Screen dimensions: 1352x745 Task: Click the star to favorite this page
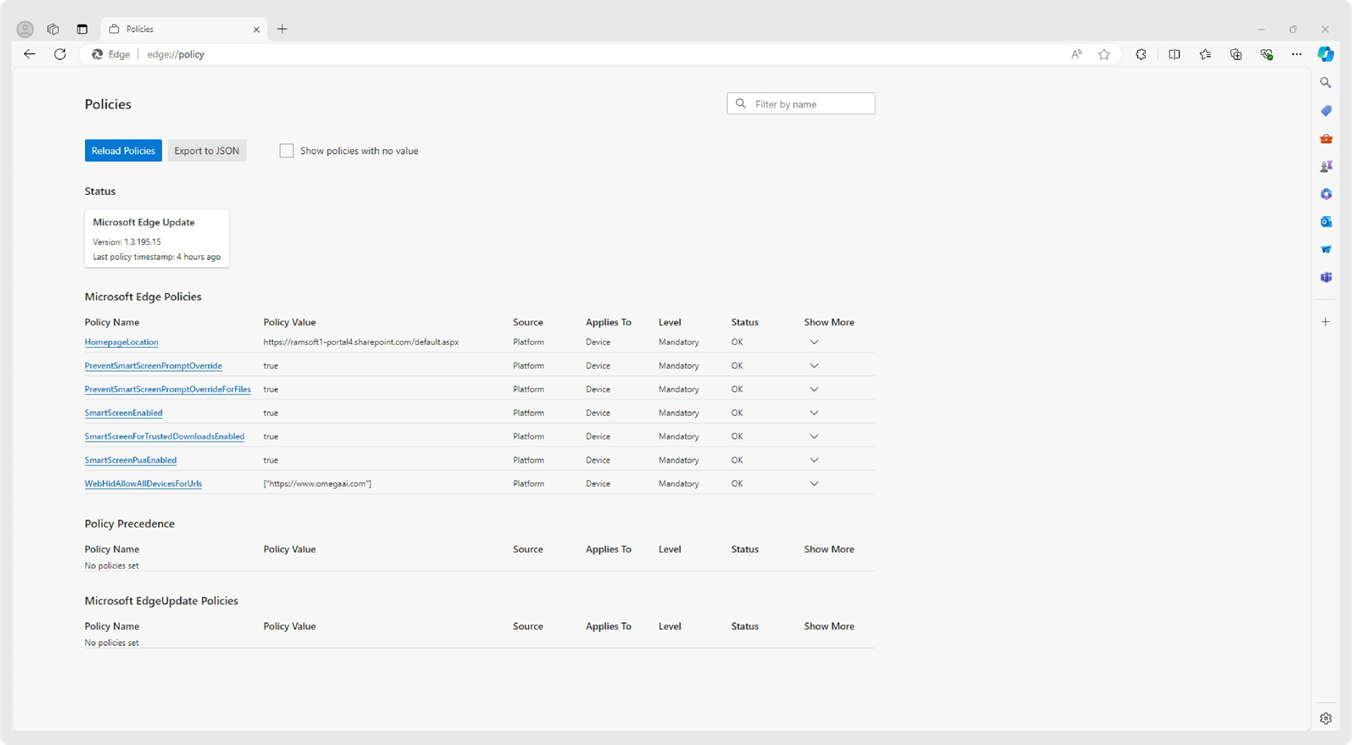[x=1104, y=54]
